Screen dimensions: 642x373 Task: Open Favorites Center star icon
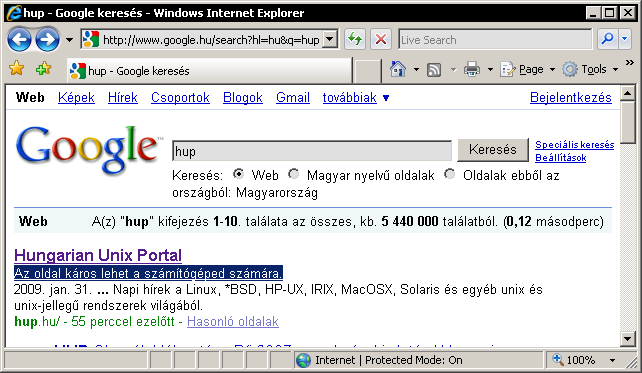pos(17,69)
